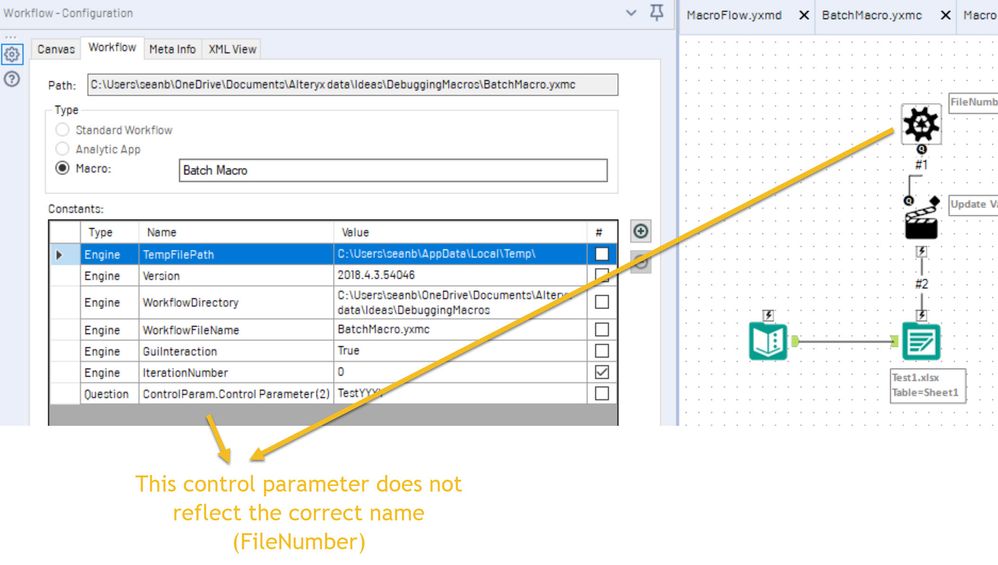
Task: Switch to the BatchMacro.yxmc document tab
Action: (x=871, y=15)
